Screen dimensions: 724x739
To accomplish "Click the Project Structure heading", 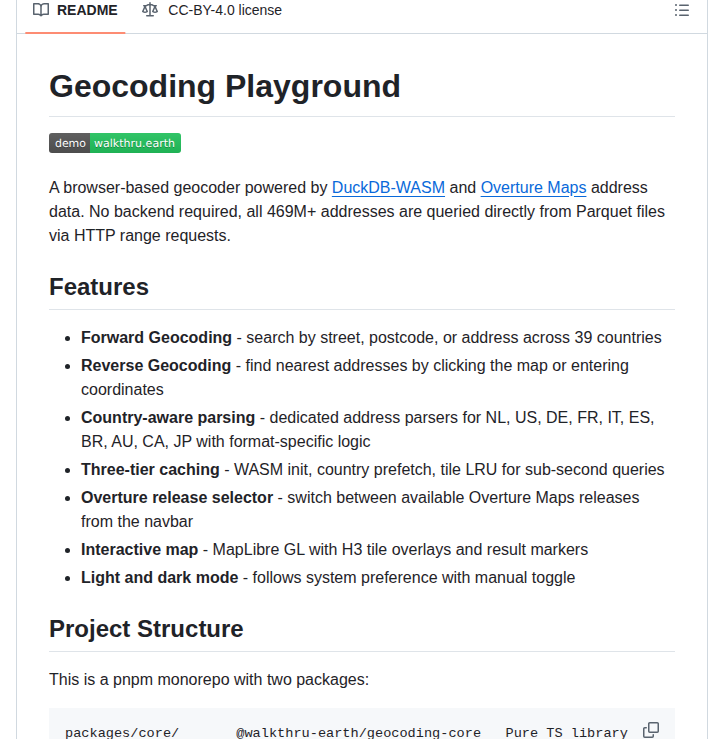I will click(x=146, y=629).
